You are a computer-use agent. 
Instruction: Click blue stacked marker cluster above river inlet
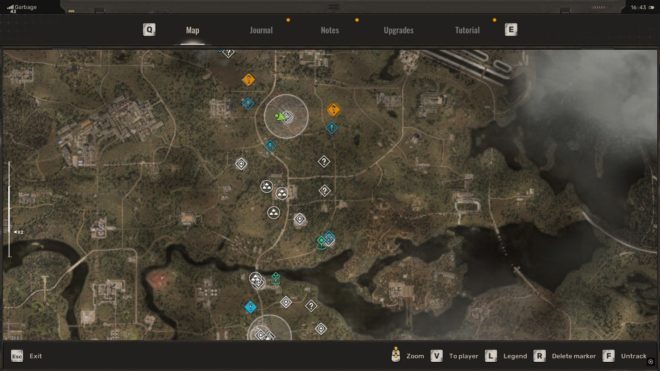pos(329,238)
